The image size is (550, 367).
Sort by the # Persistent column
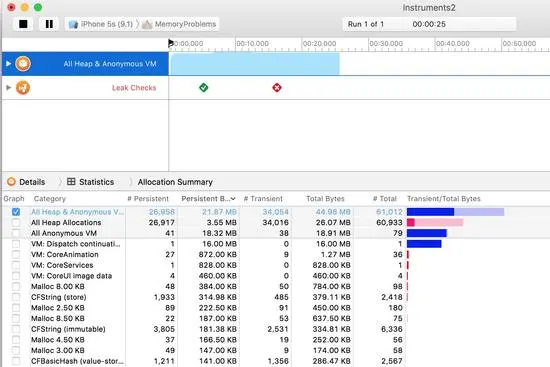point(148,199)
